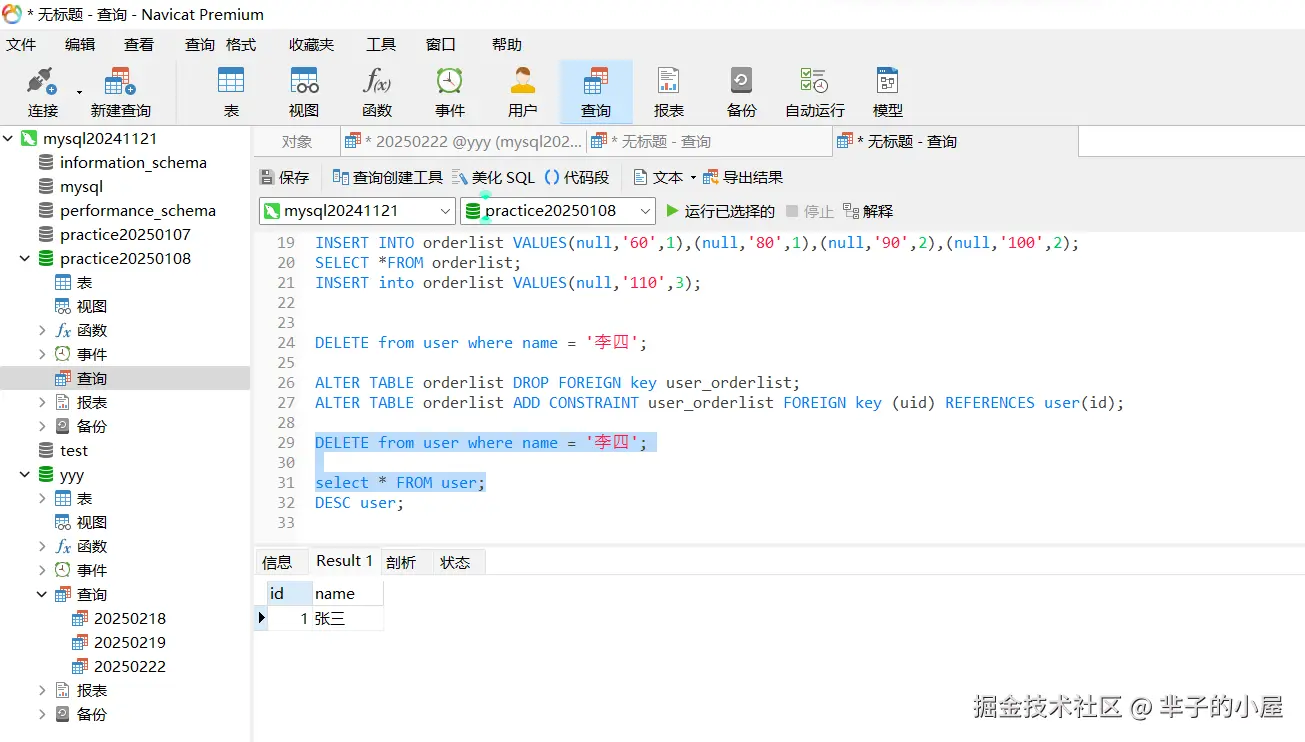Image resolution: width=1305 pixels, height=742 pixels.
Task: Open 代码段 (Code Snippets) panel
Action: (577, 177)
